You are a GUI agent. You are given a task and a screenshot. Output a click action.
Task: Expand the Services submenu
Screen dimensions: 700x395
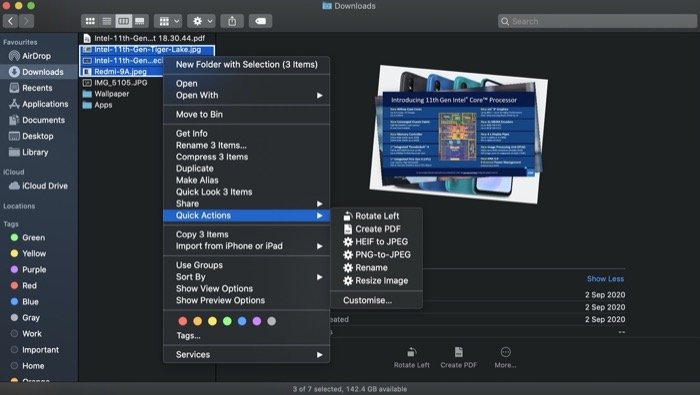(246, 355)
